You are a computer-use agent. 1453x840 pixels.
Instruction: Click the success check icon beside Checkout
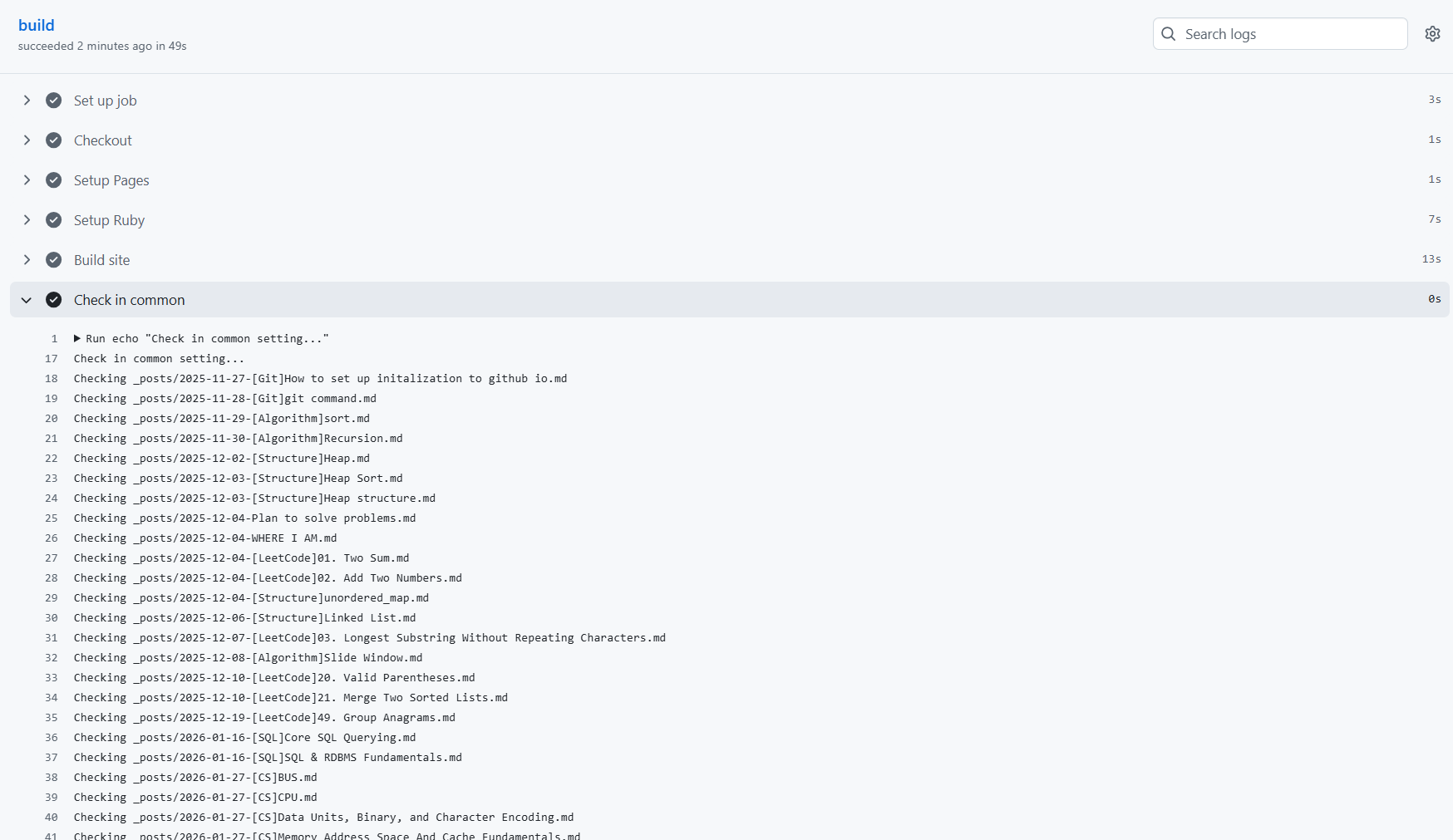click(x=54, y=140)
